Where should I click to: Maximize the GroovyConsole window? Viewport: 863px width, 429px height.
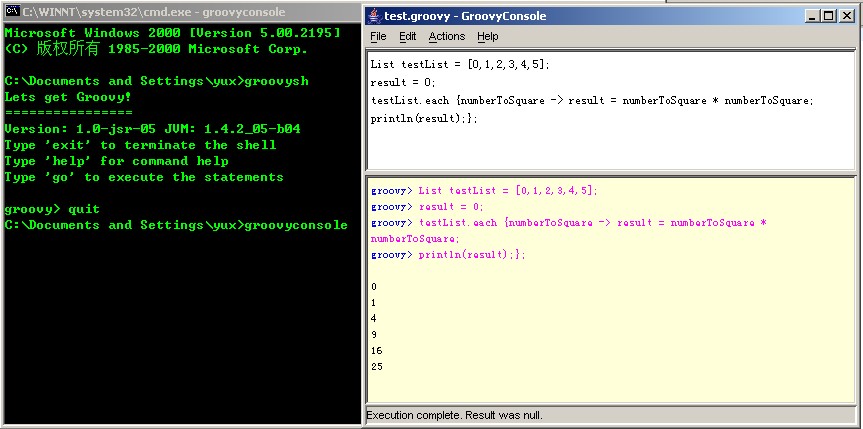coord(828,16)
